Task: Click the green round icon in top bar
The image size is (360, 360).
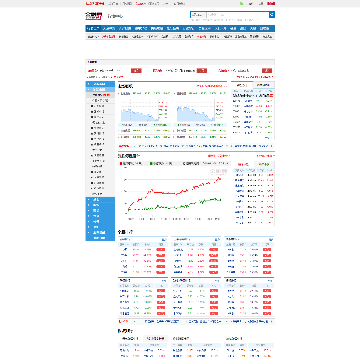Action: [242, 4]
